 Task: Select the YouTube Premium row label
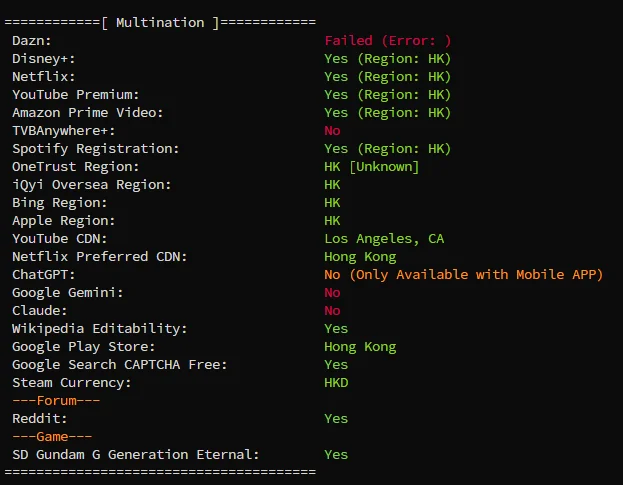(x=76, y=95)
